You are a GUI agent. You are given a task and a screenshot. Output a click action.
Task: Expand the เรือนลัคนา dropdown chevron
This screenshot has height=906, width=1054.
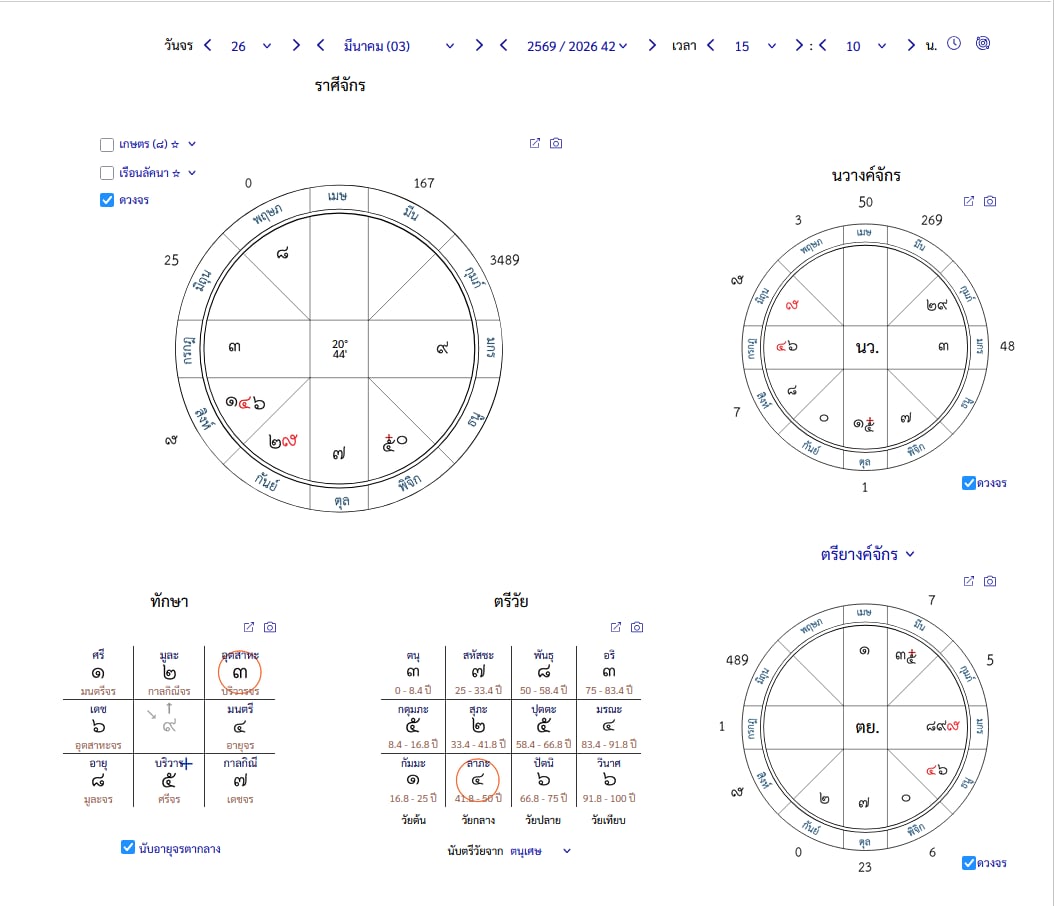tap(192, 173)
